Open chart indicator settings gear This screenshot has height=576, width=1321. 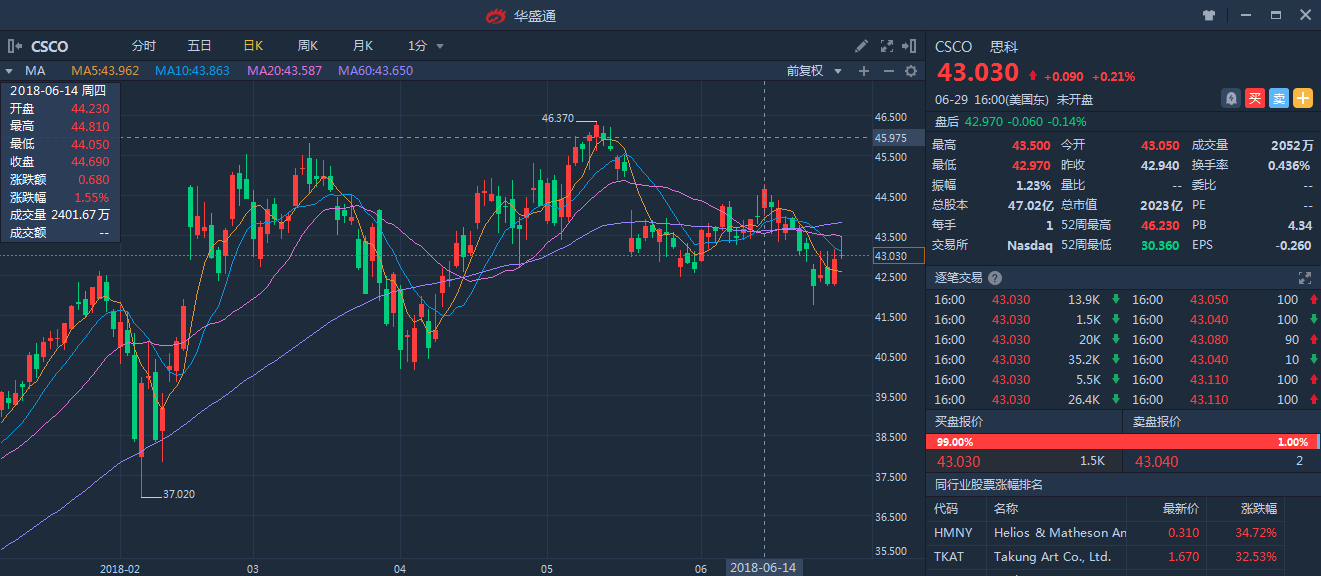pyautogui.click(x=911, y=71)
